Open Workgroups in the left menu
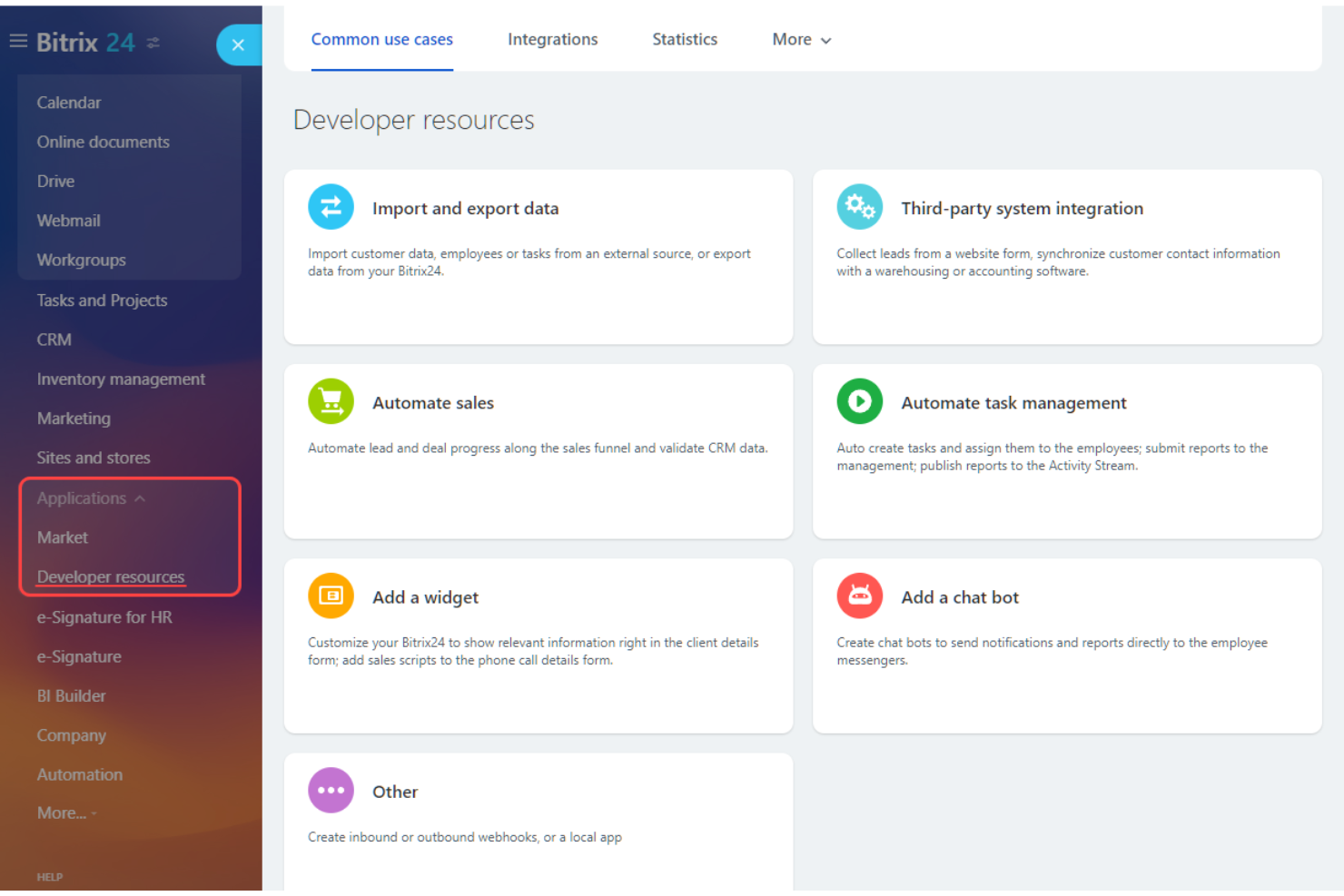 tap(81, 260)
